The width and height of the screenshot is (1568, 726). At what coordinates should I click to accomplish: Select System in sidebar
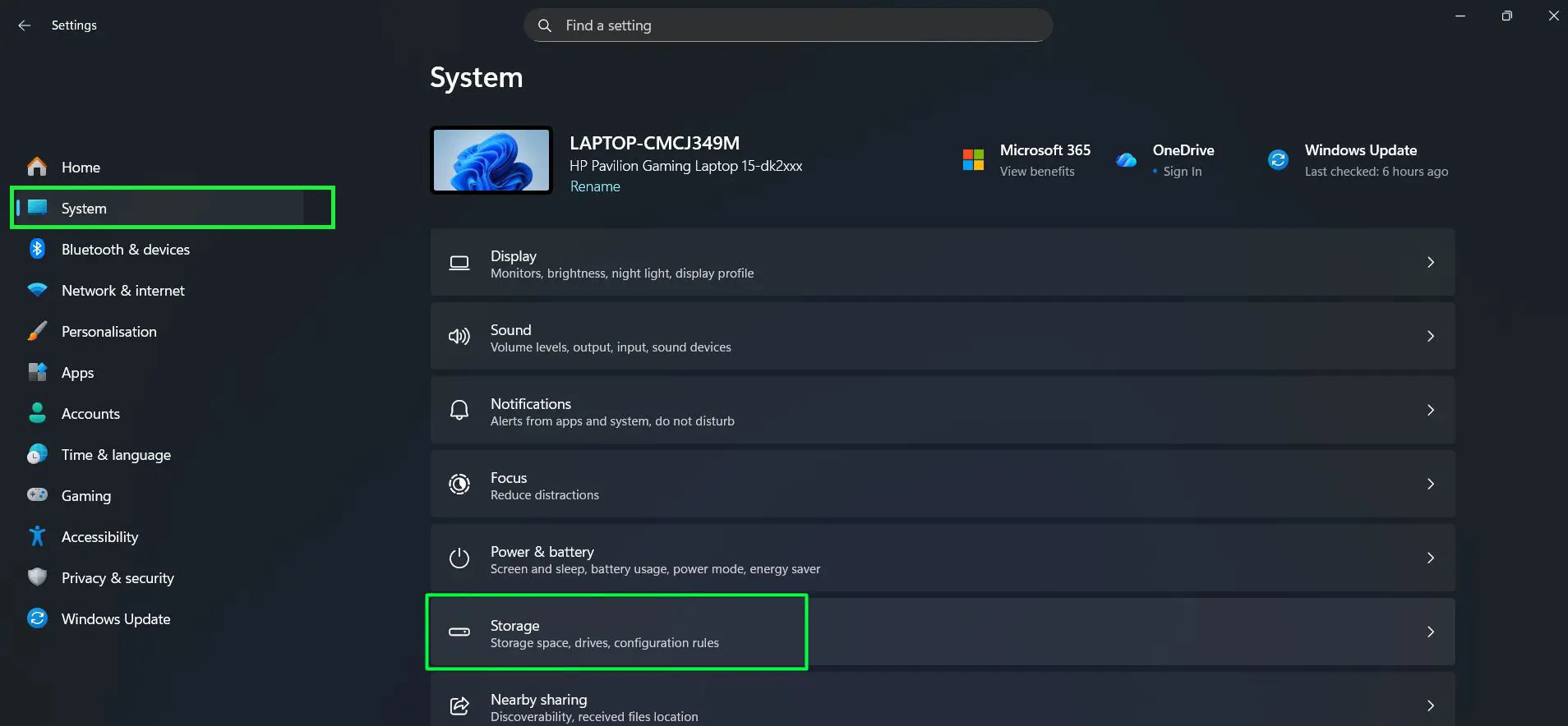(x=84, y=209)
